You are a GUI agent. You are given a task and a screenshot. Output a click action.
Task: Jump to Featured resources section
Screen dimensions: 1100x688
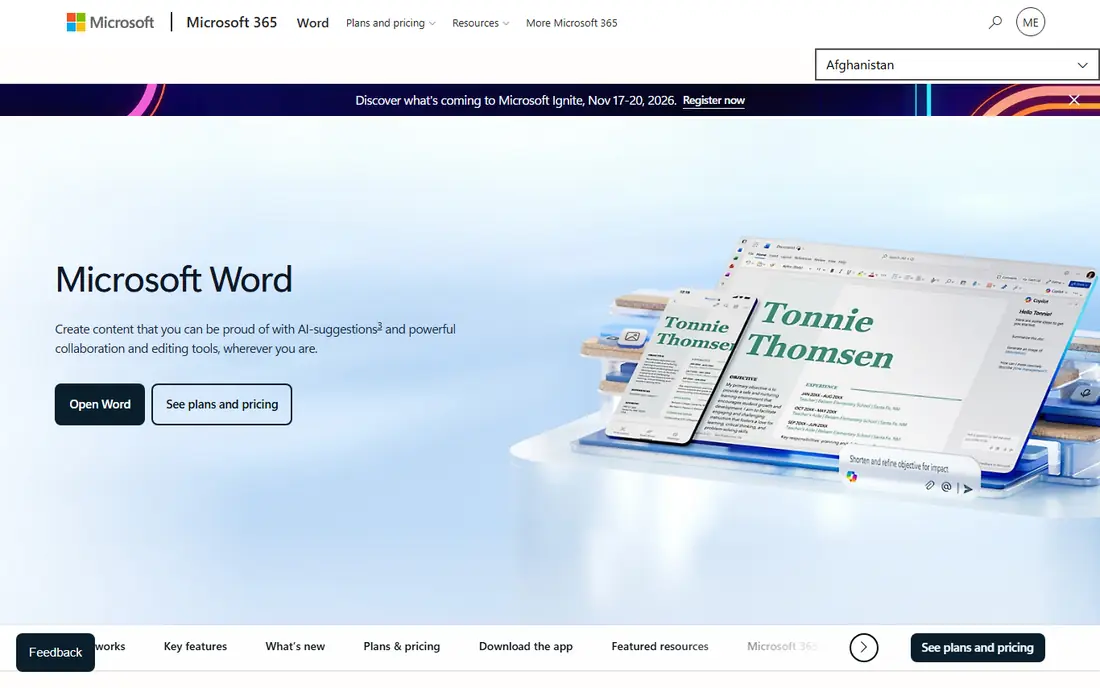click(659, 647)
